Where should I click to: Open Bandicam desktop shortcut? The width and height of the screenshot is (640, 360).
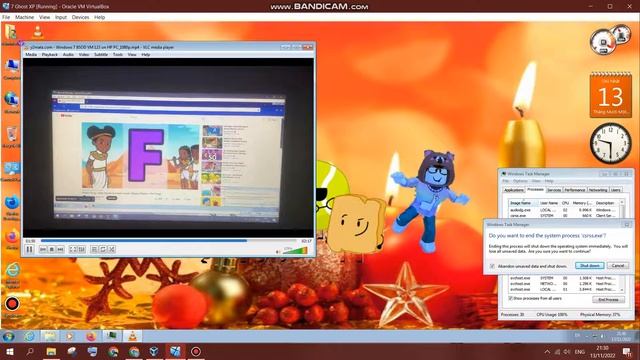click(x=12, y=307)
